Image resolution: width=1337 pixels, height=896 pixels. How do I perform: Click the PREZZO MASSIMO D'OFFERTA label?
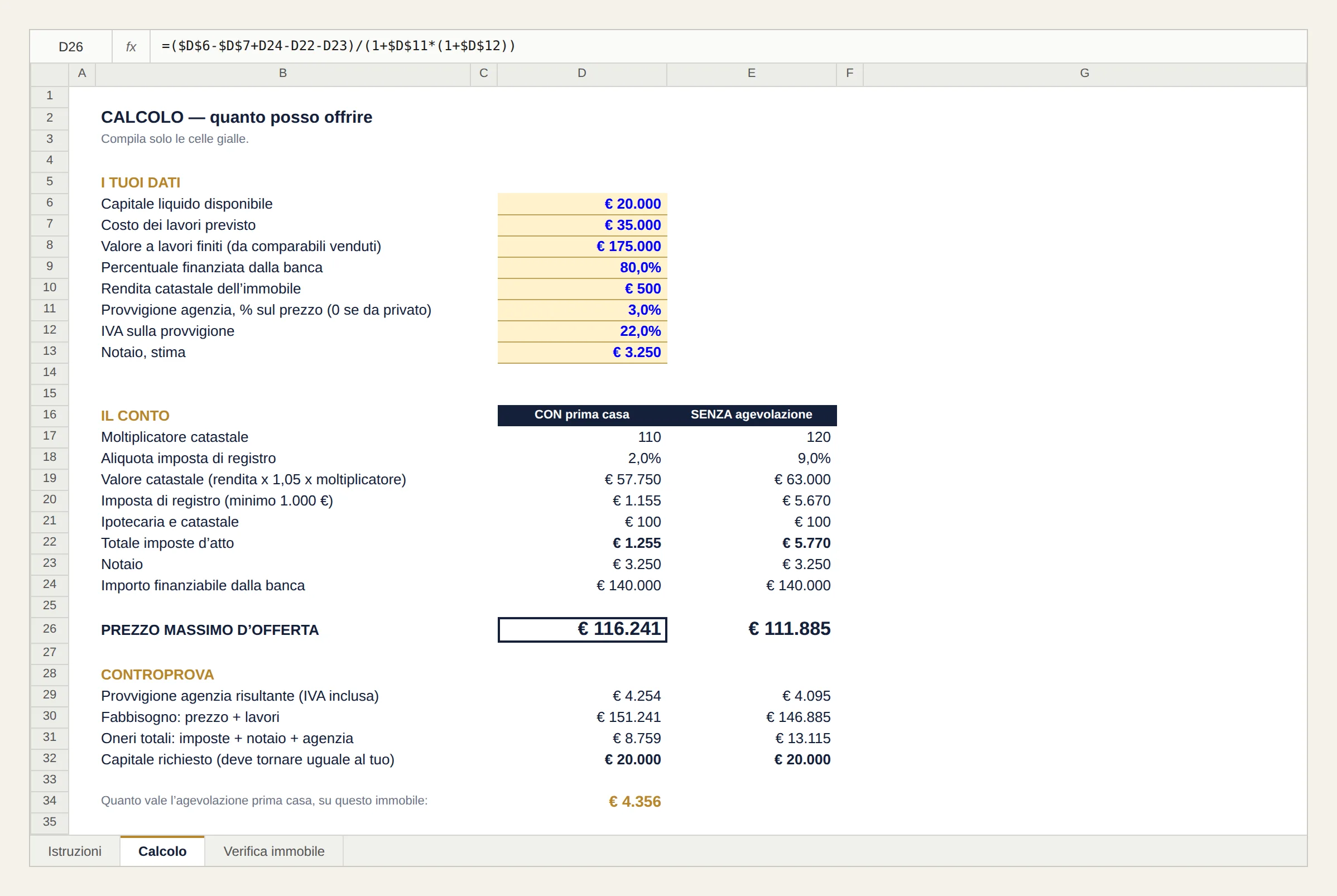[210, 630]
